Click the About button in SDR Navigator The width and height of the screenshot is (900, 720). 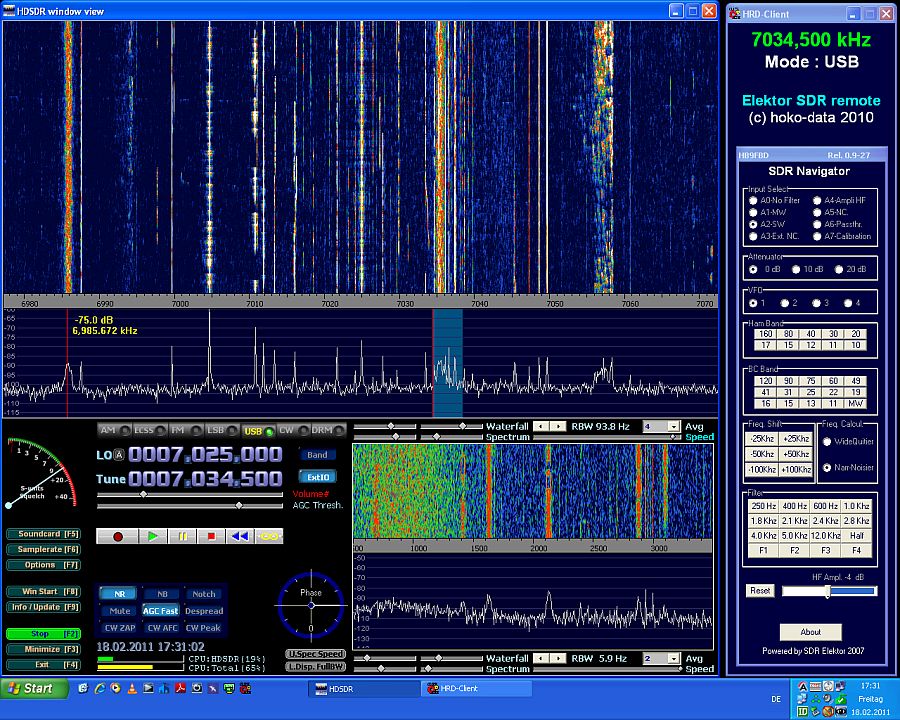click(x=810, y=632)
